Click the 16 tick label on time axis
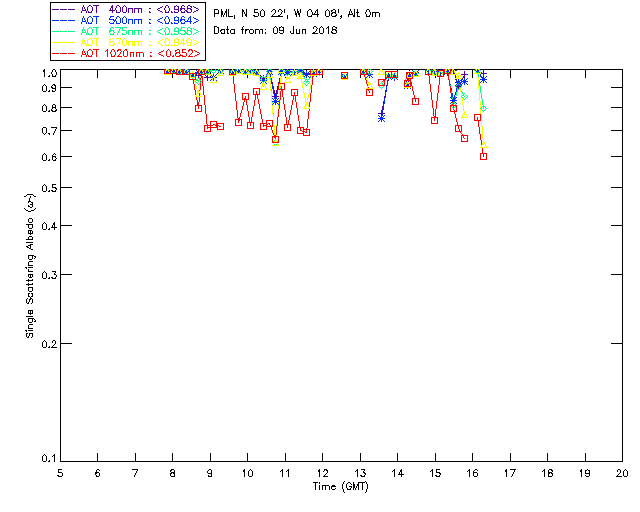This screenshot has width=640, height=512. [473, 473]
